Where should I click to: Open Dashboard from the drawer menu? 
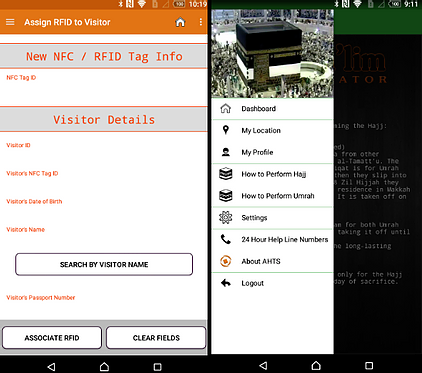point(272,109)
